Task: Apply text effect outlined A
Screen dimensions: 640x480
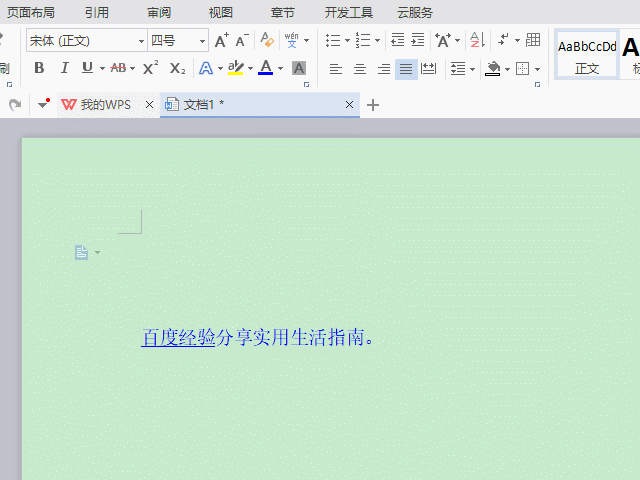Action: (206, 68)
